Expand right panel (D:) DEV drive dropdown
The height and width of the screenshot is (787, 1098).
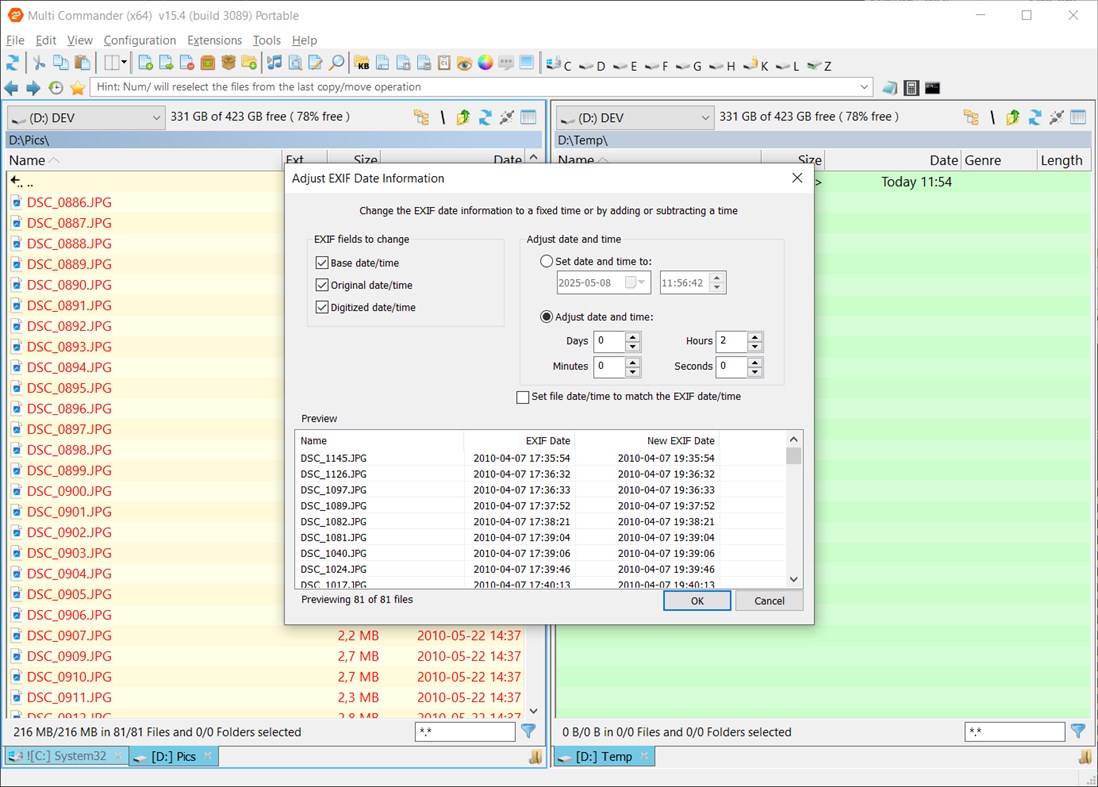[705, 118]
